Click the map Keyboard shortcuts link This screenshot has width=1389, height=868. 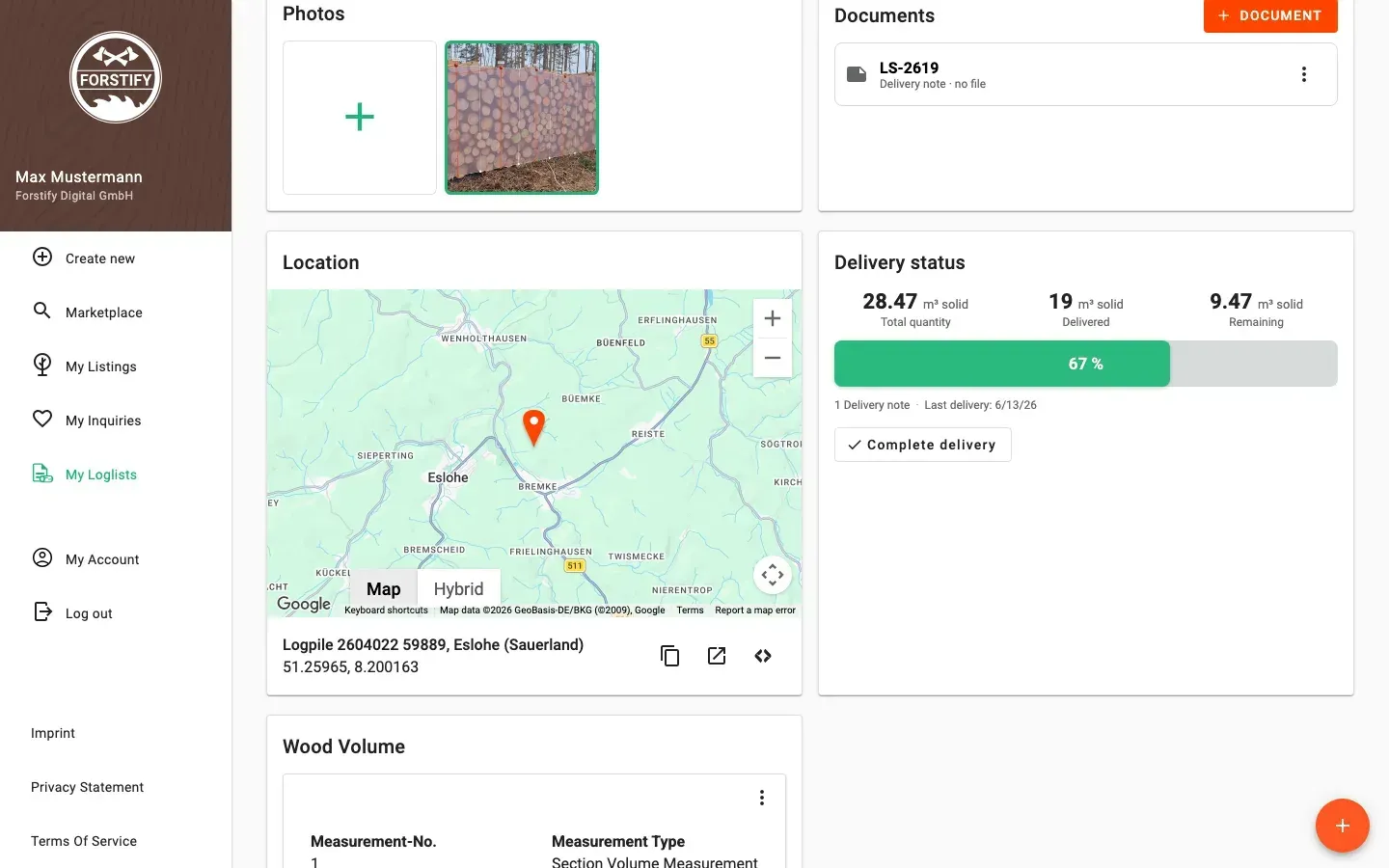tap(386, 610)
